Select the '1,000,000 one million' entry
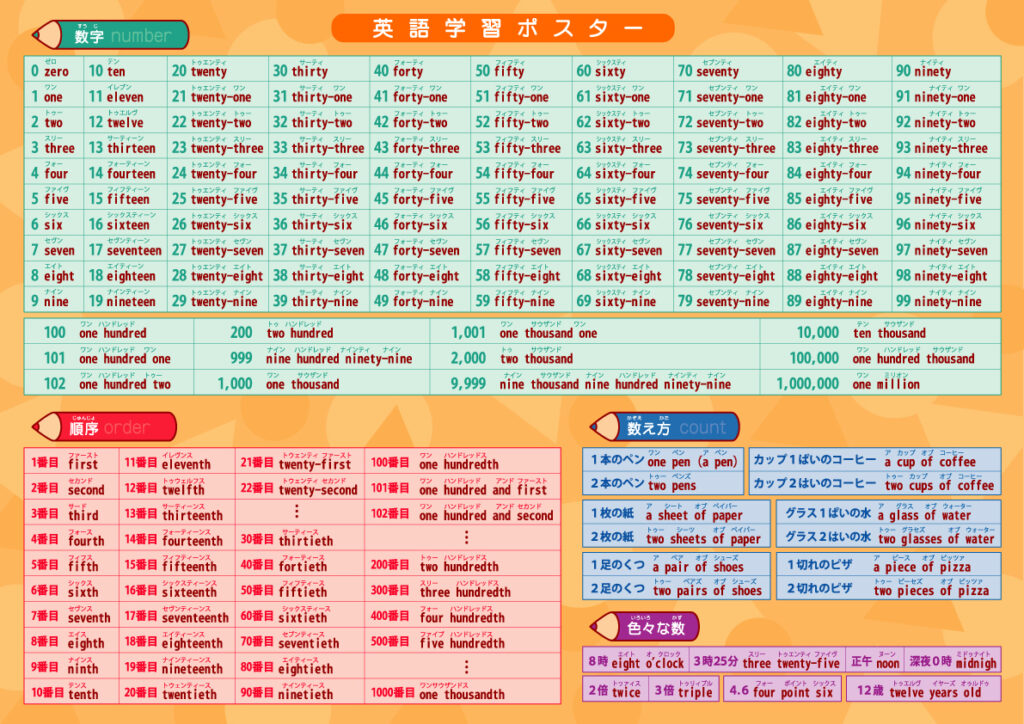 [x=880, y=383]
